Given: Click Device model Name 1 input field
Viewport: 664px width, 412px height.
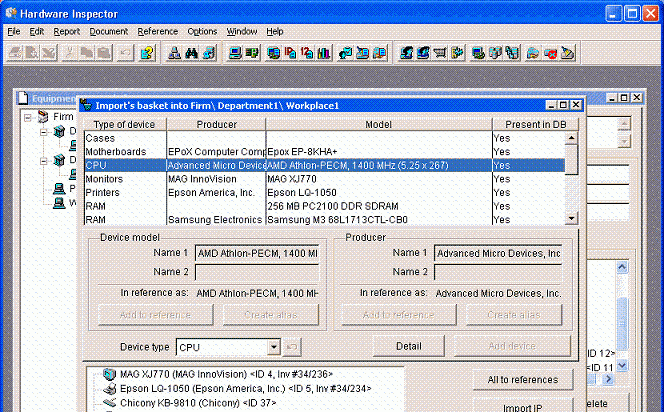Looking at the screenshot, I should (257, 253).
